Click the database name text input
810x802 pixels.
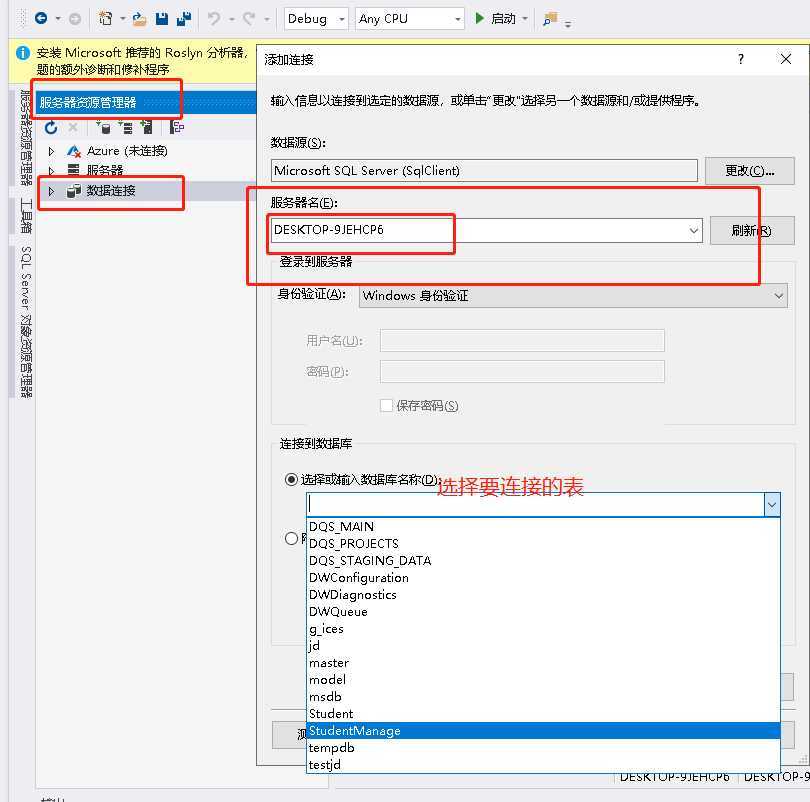click(535, 505)
